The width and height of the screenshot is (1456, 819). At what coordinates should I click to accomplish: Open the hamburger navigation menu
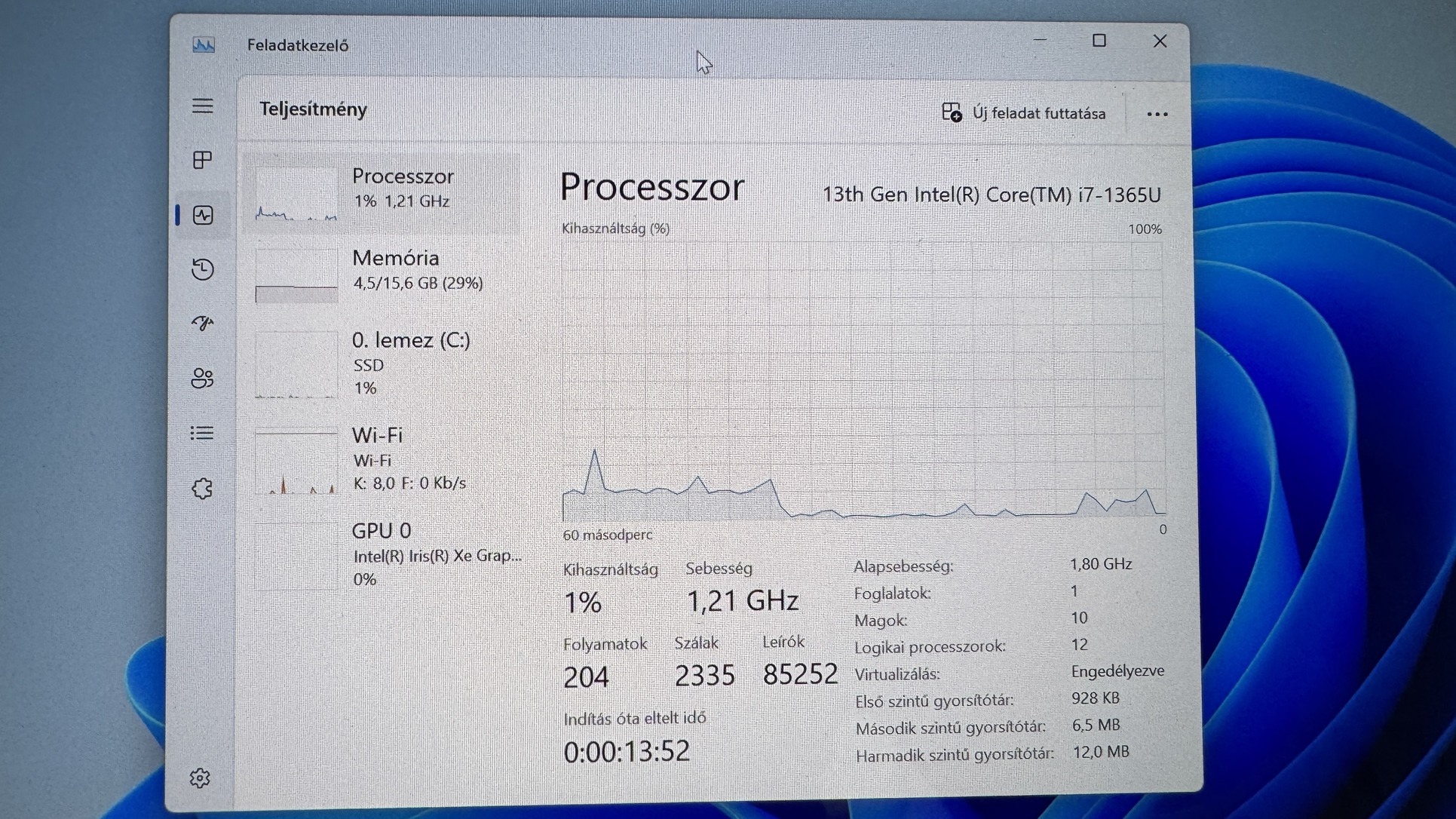202,106
